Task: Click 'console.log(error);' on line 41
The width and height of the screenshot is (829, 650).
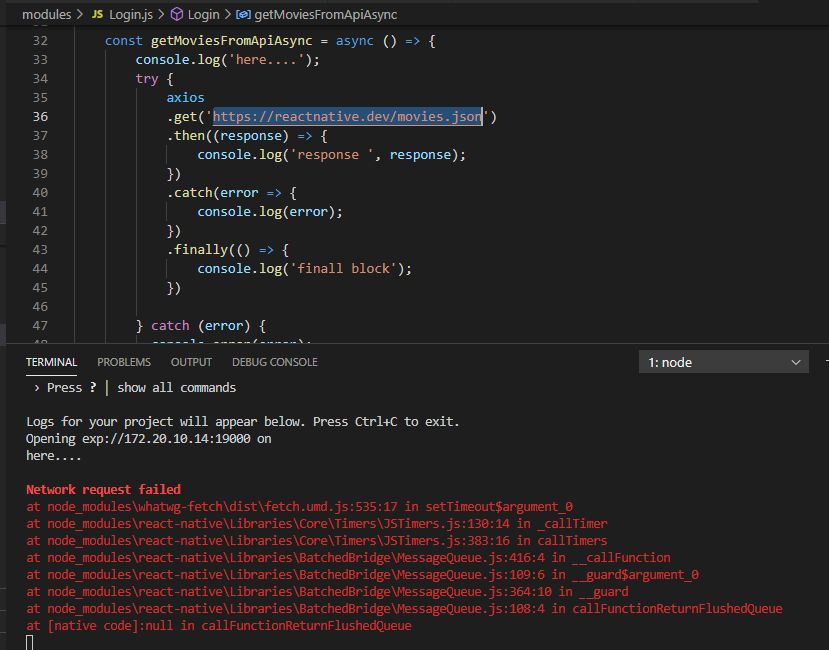Action: click(270, 212)
